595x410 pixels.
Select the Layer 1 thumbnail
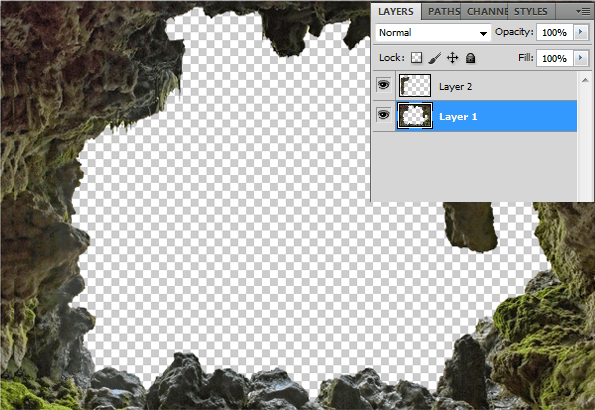(415, 115)
